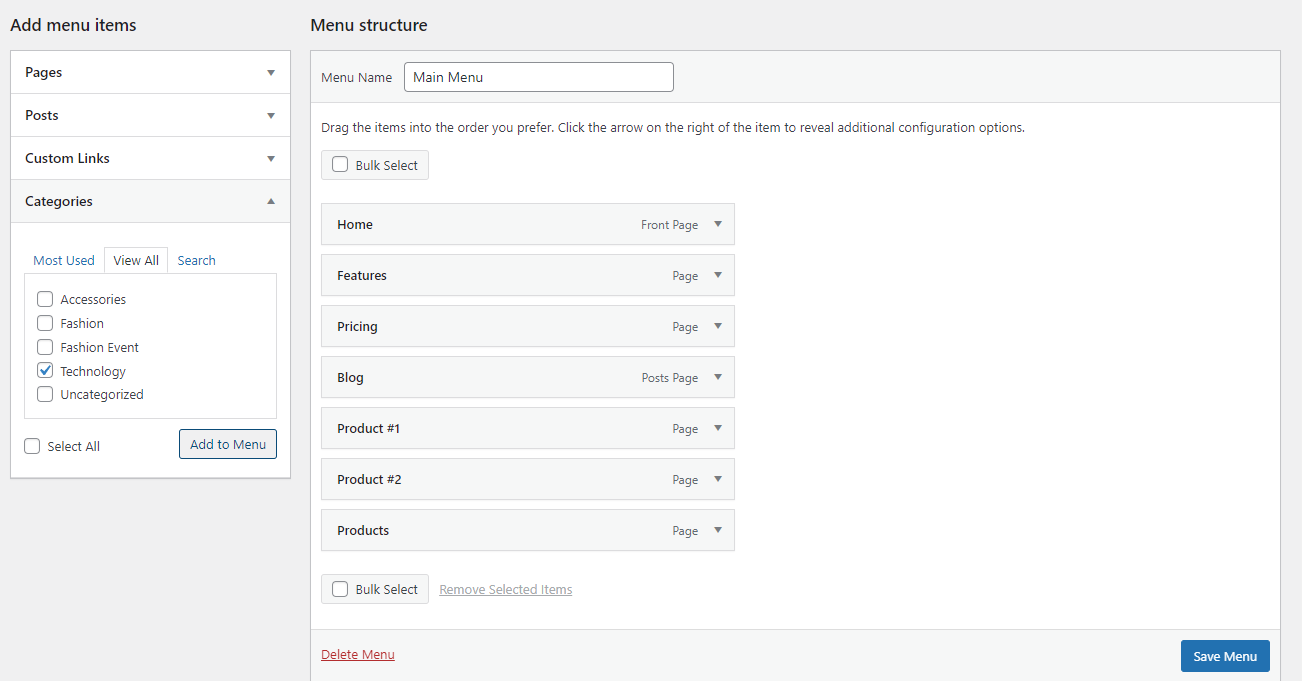The height and width of the screenshot is (681, 1302).
Task: Collapse the Categories panel arrow
Action: pos(271,201)
